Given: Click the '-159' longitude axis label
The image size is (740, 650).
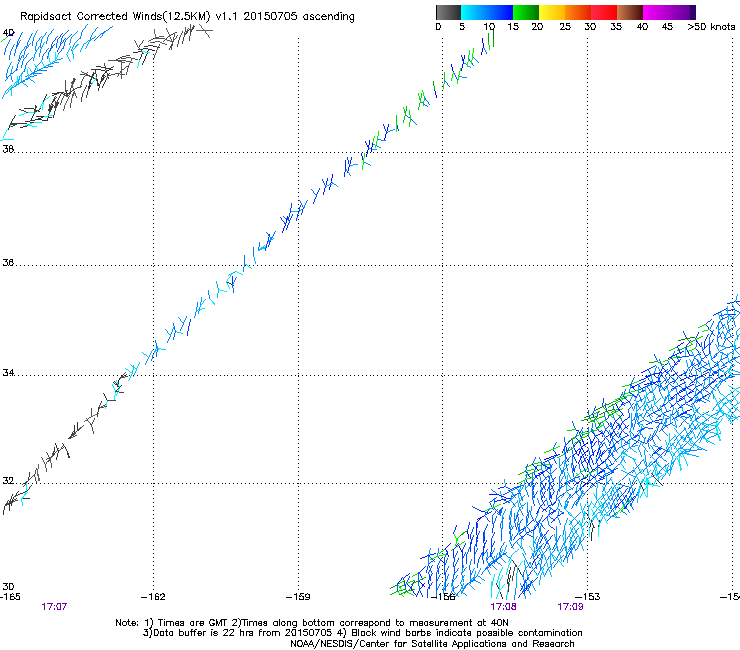Looking at the screenshot, I should (298, 597).
